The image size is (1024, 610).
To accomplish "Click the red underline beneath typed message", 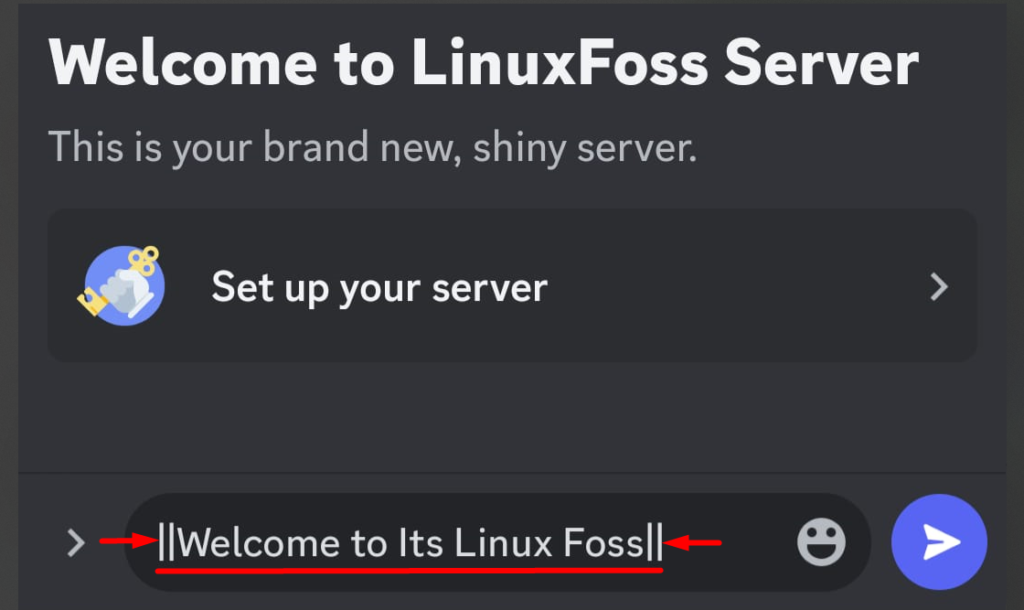I will pyautogui.click(x=409, y=571).
